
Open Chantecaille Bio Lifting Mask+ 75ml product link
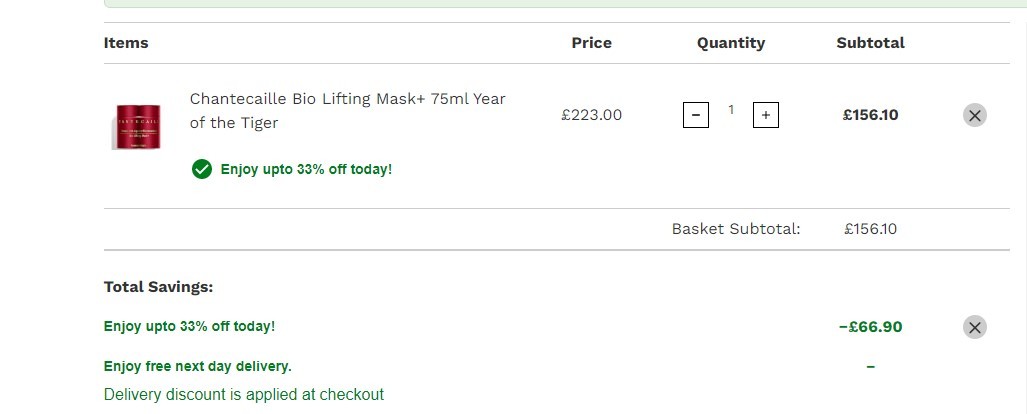(x=348, y=111)
